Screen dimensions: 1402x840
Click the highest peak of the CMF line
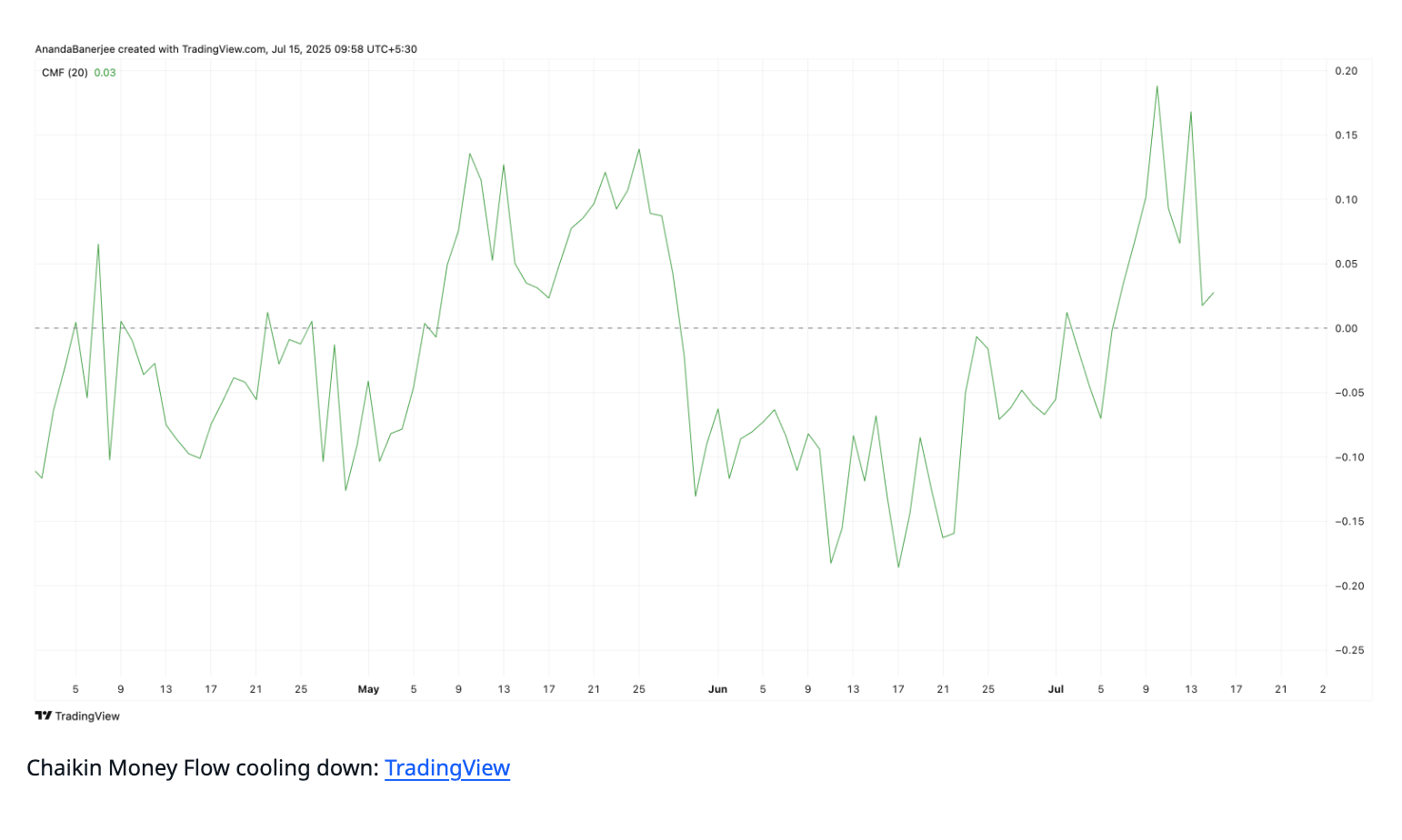click(1157, 86)
